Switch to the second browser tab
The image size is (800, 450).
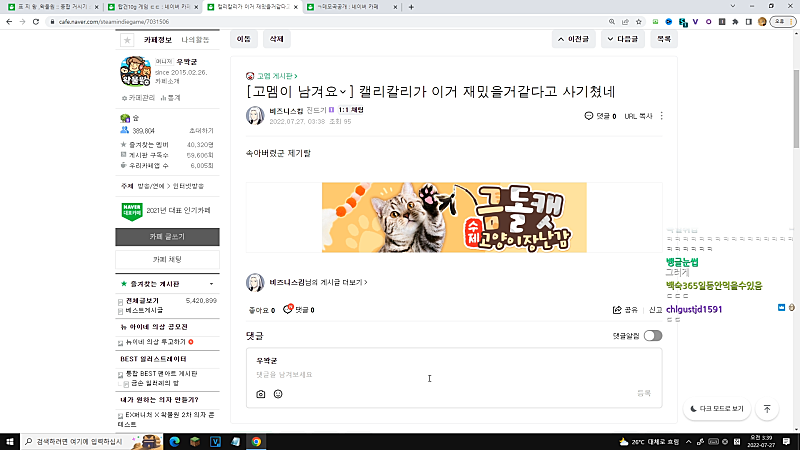pos(153,7)
